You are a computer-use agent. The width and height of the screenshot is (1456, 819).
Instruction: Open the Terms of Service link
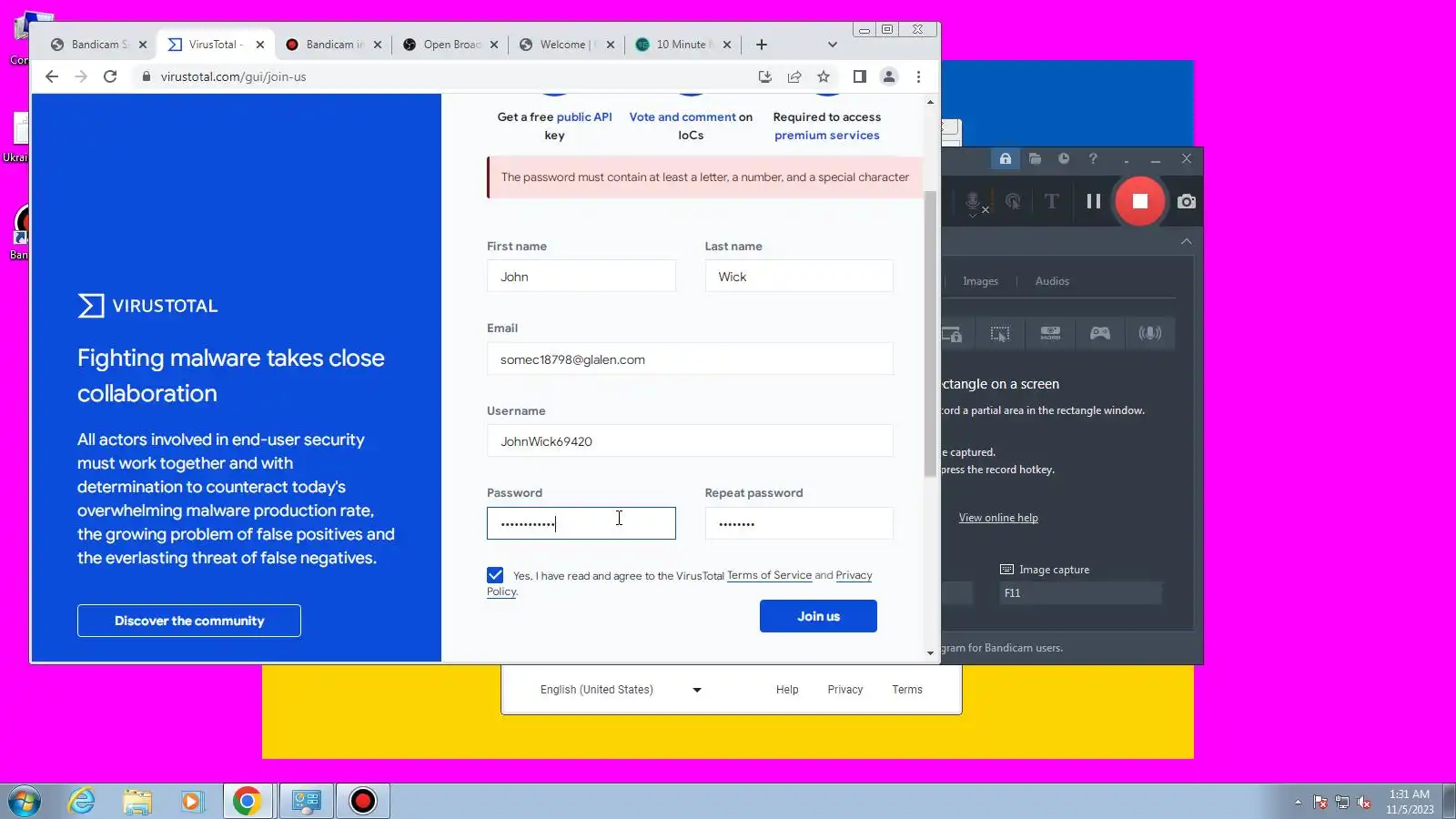pyautogui.click(x=769, y=575)
